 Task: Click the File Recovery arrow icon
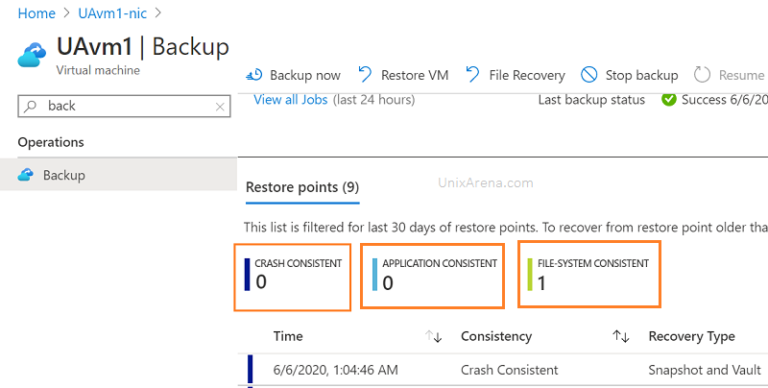473,75
